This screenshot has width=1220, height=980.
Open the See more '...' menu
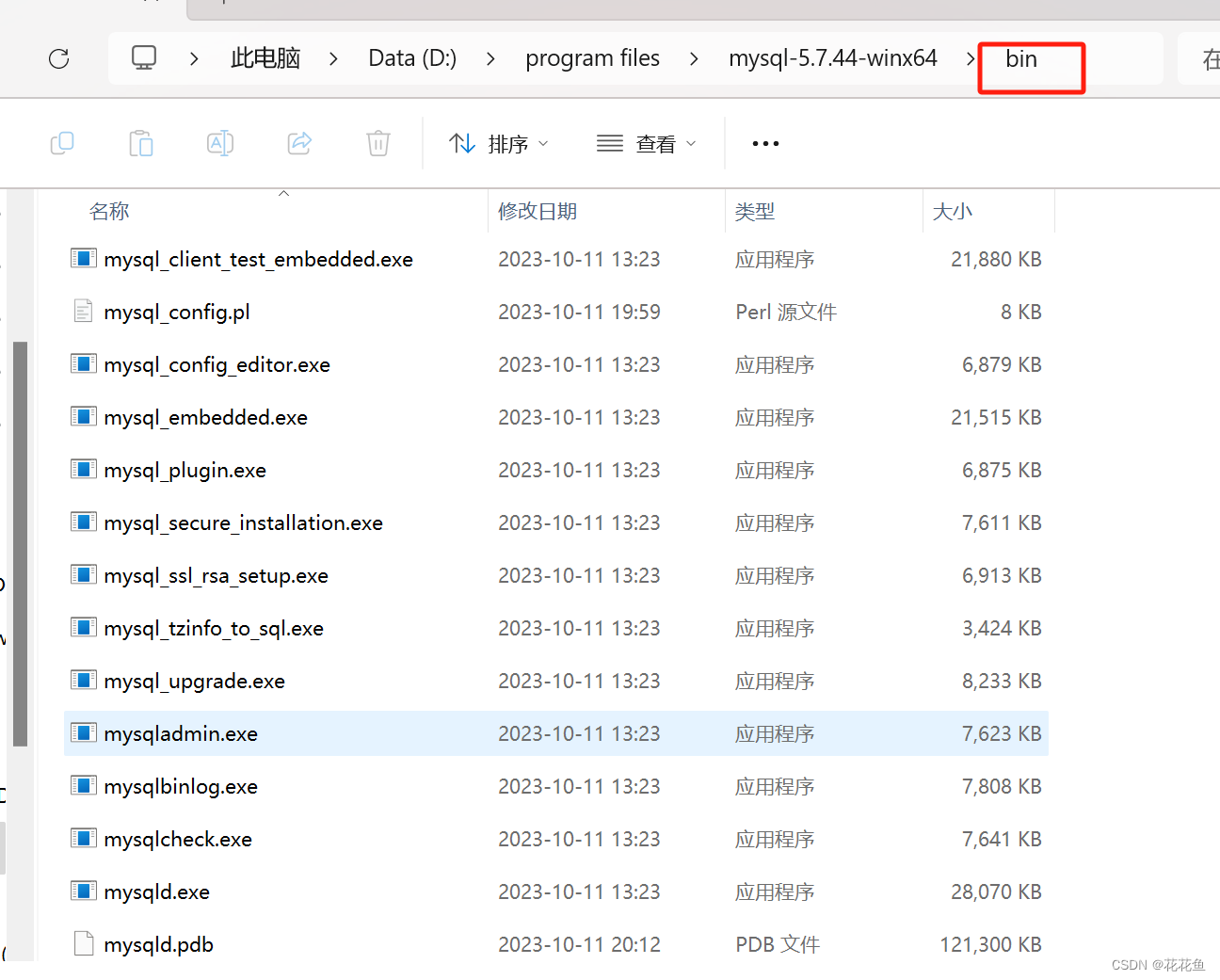point(764,143)
